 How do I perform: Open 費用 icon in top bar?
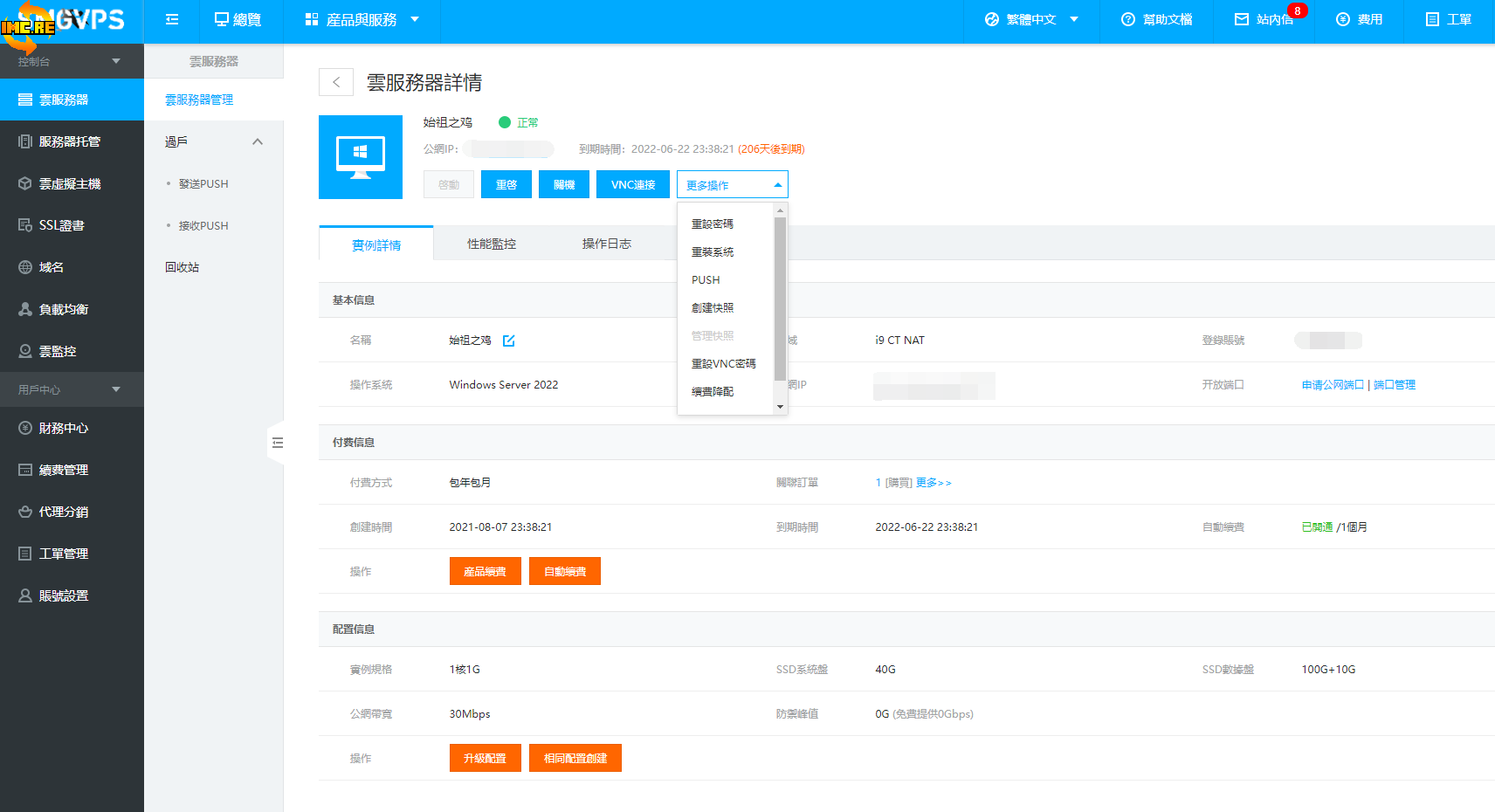(1343, 19)
